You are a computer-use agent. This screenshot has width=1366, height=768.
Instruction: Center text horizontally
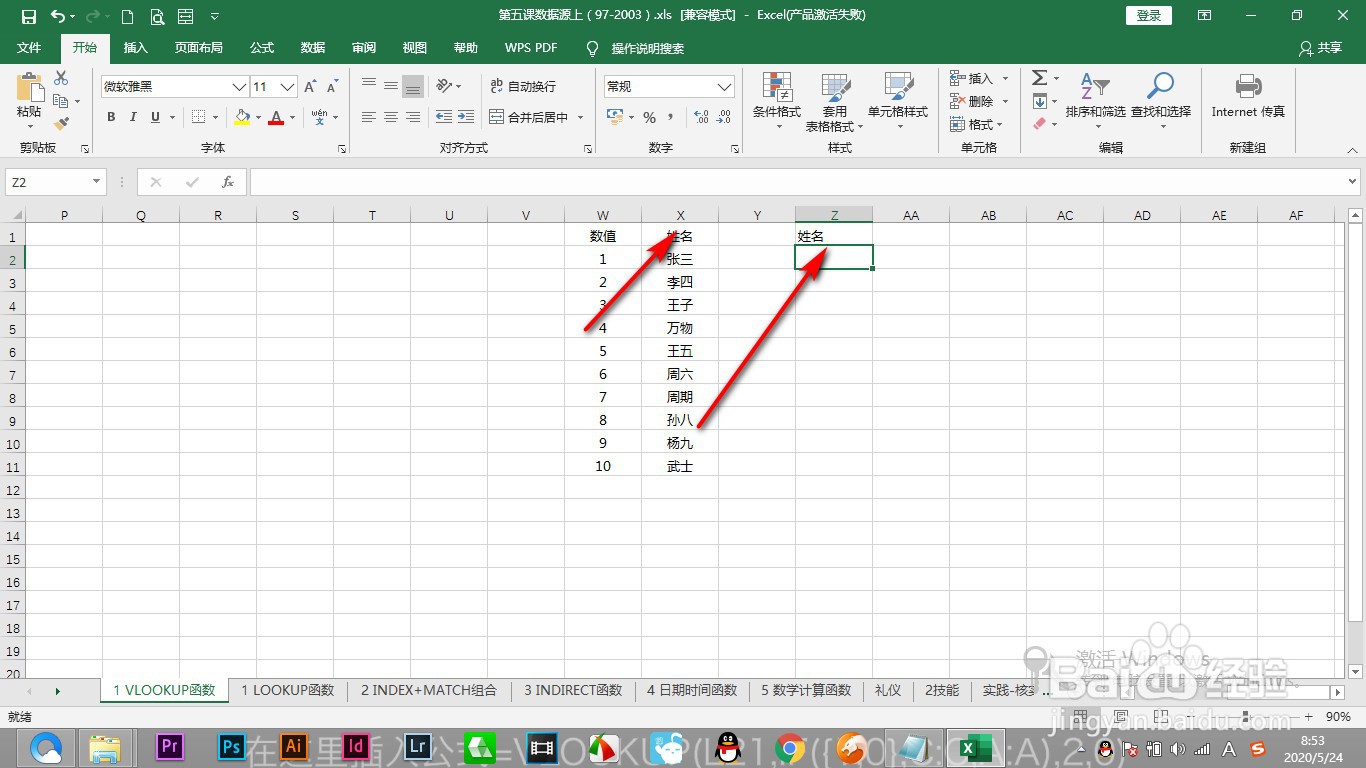(391, 117)
